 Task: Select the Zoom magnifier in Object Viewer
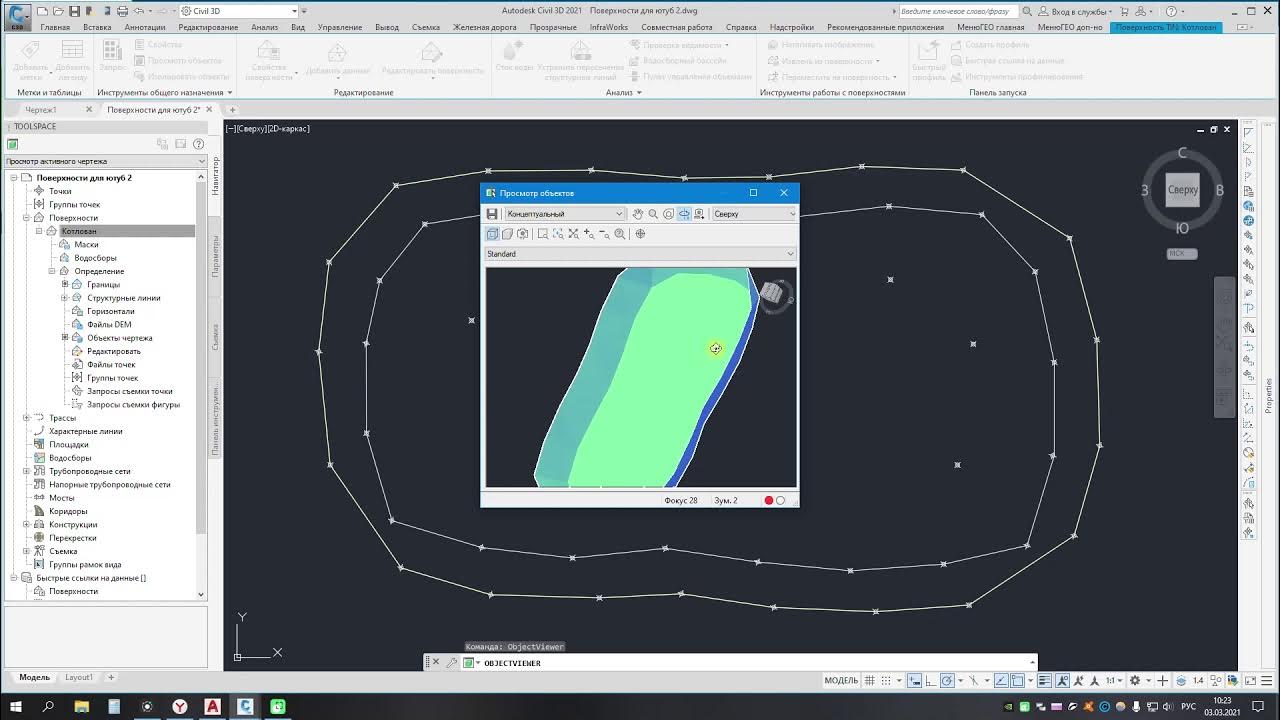[653, 214]
